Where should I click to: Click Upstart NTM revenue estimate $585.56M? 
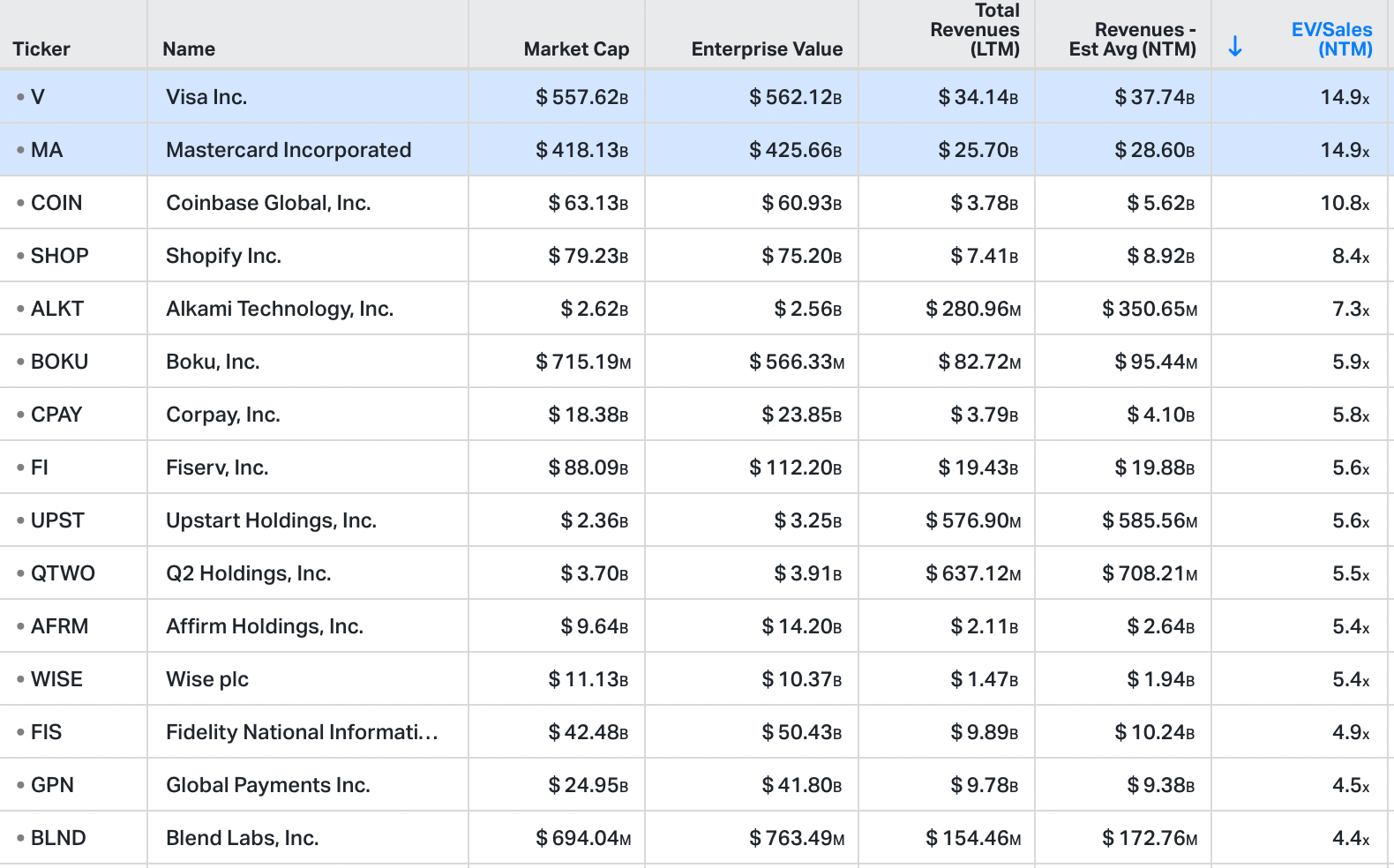click(x=1150, y=520)
